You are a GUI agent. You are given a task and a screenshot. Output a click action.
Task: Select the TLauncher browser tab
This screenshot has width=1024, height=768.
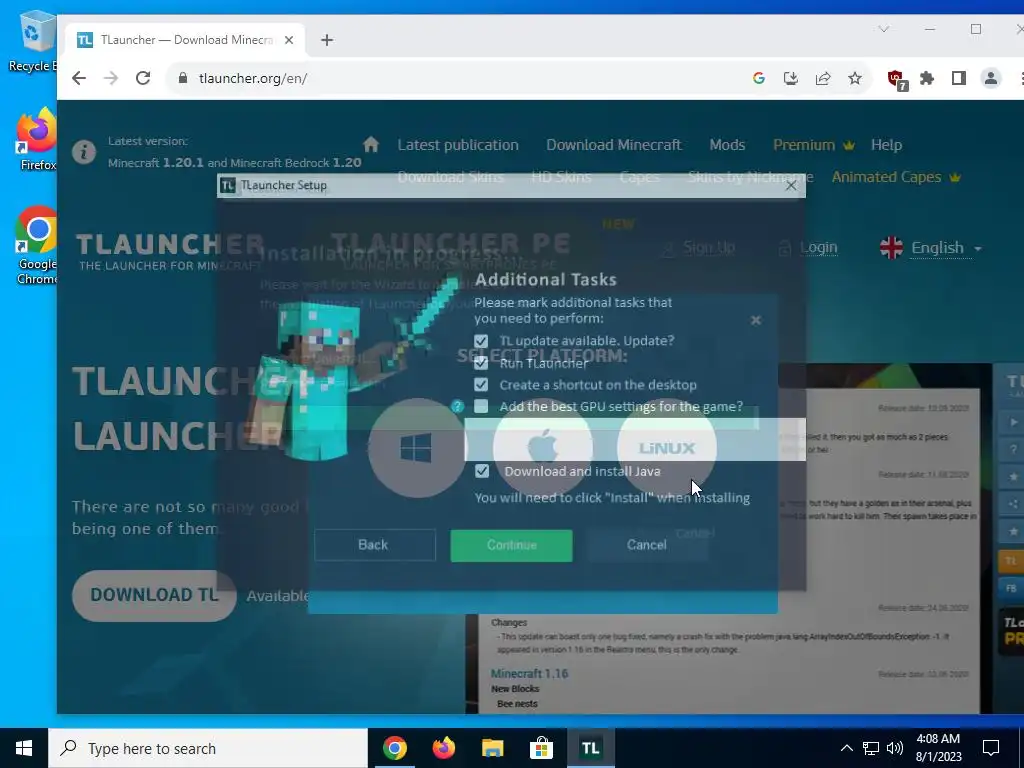[186, 40]
